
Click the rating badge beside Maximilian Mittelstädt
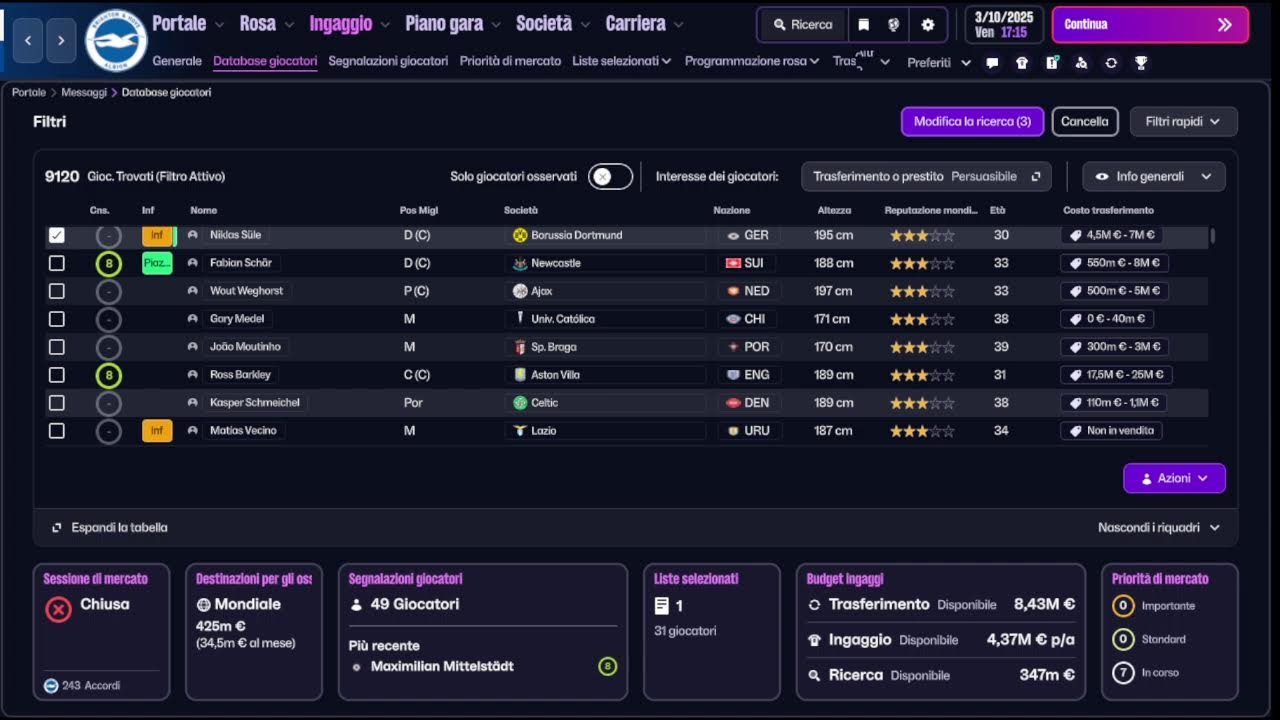point(607,666)
